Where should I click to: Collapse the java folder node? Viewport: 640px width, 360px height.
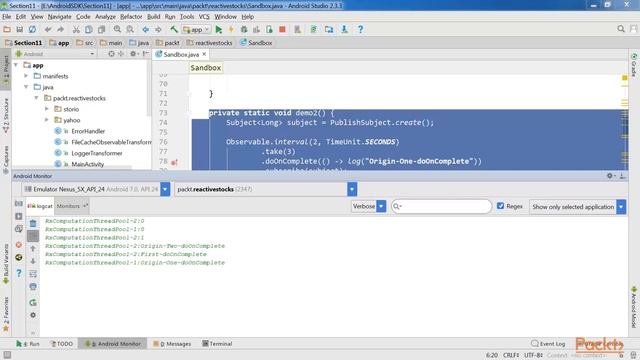pyautogui.click(x=26, y=87)
